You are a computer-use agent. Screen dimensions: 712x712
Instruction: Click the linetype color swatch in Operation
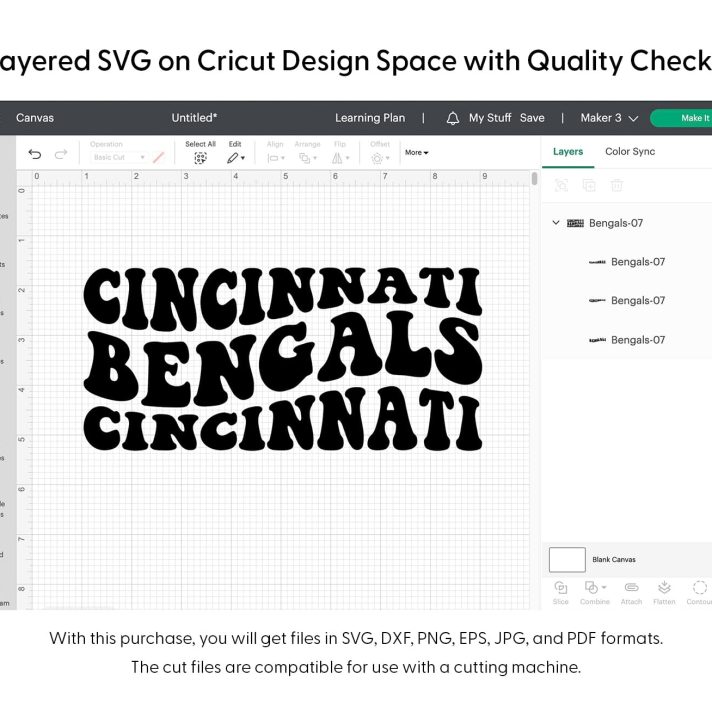[158, 157]
